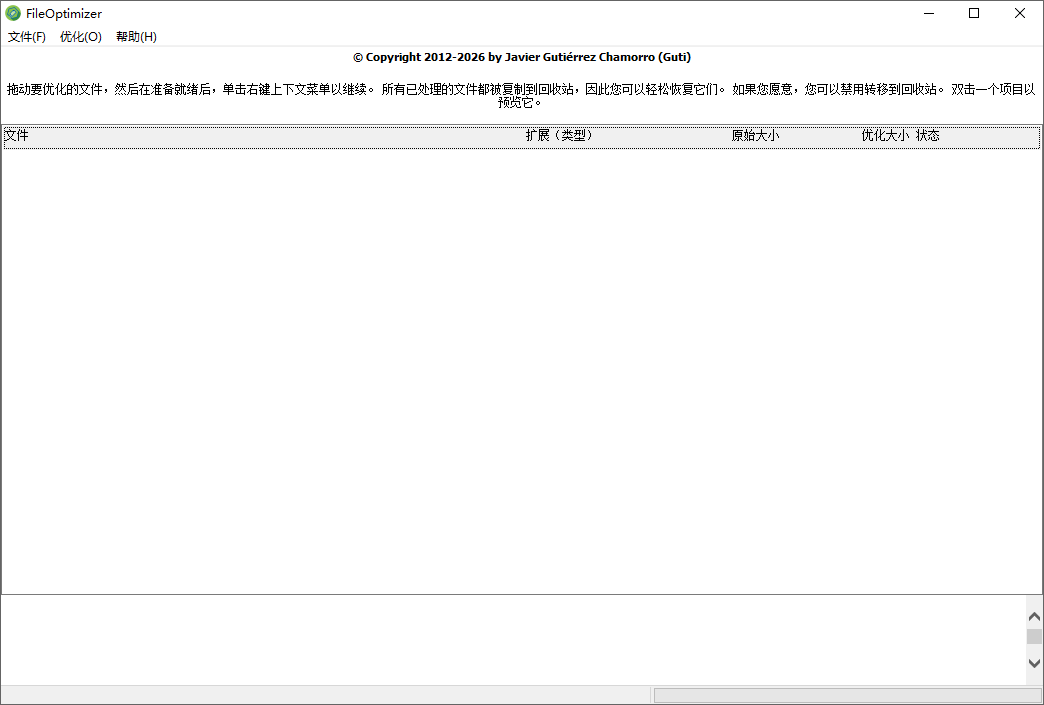Click the copyright text by Javier Gutiérrez Chamorro

pyautogui.click(x=522, y=57)
